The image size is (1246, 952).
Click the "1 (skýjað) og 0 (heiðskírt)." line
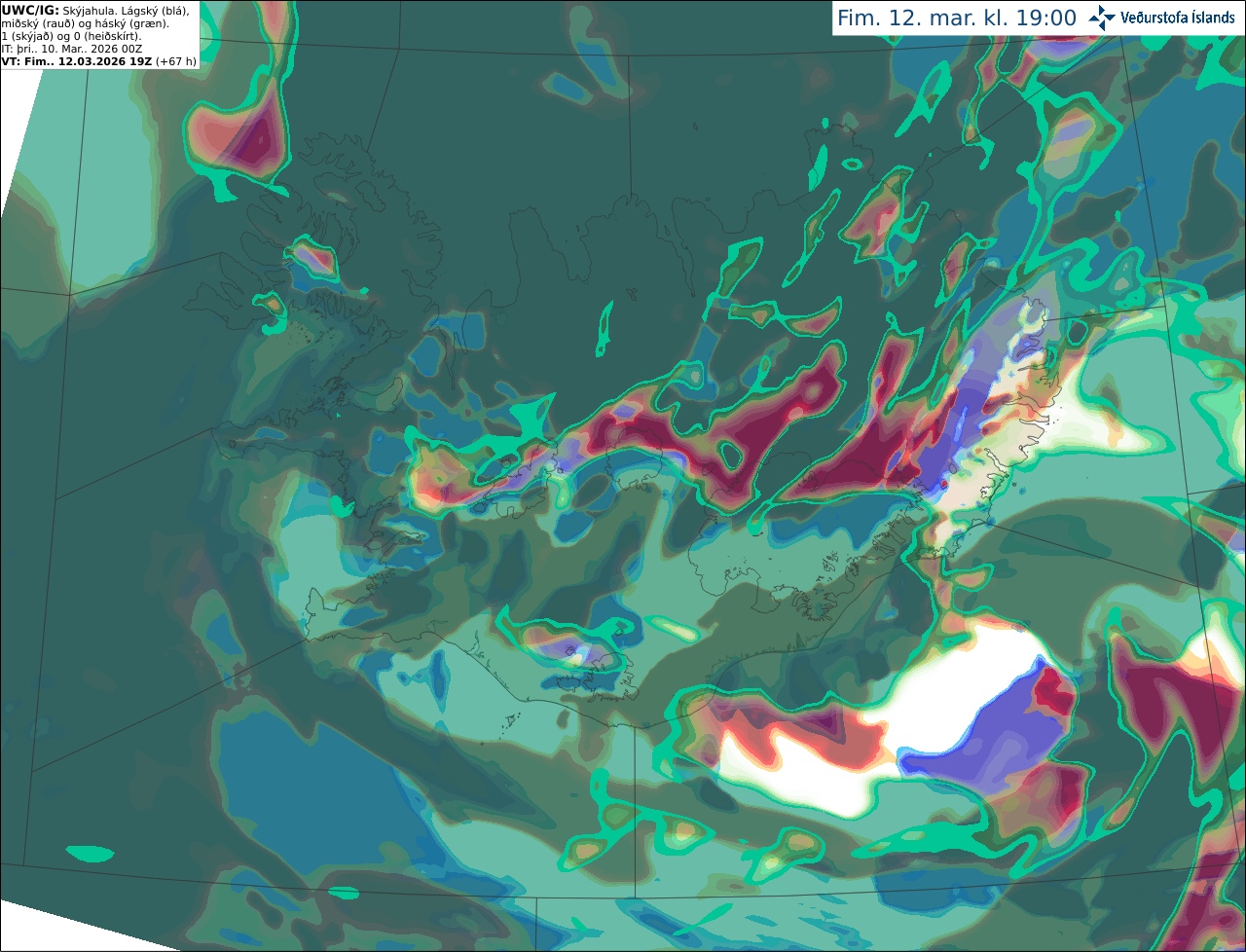[x=71, y=36]
